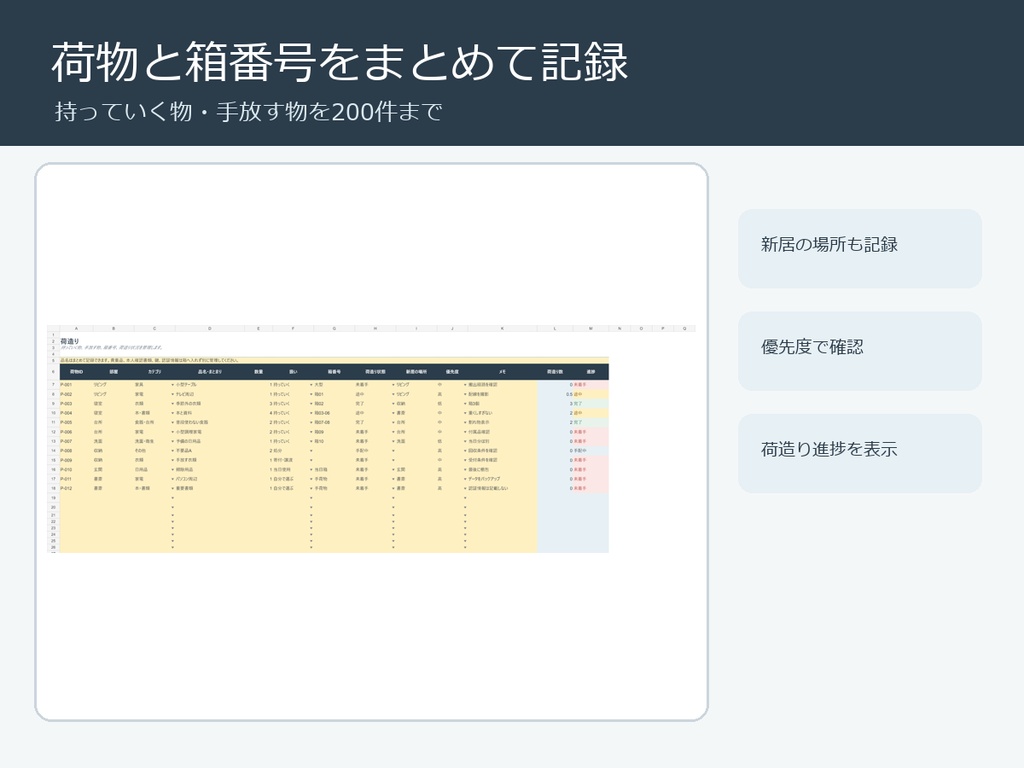Click the 優先度で確認 feature card

[x=859, y=351]
